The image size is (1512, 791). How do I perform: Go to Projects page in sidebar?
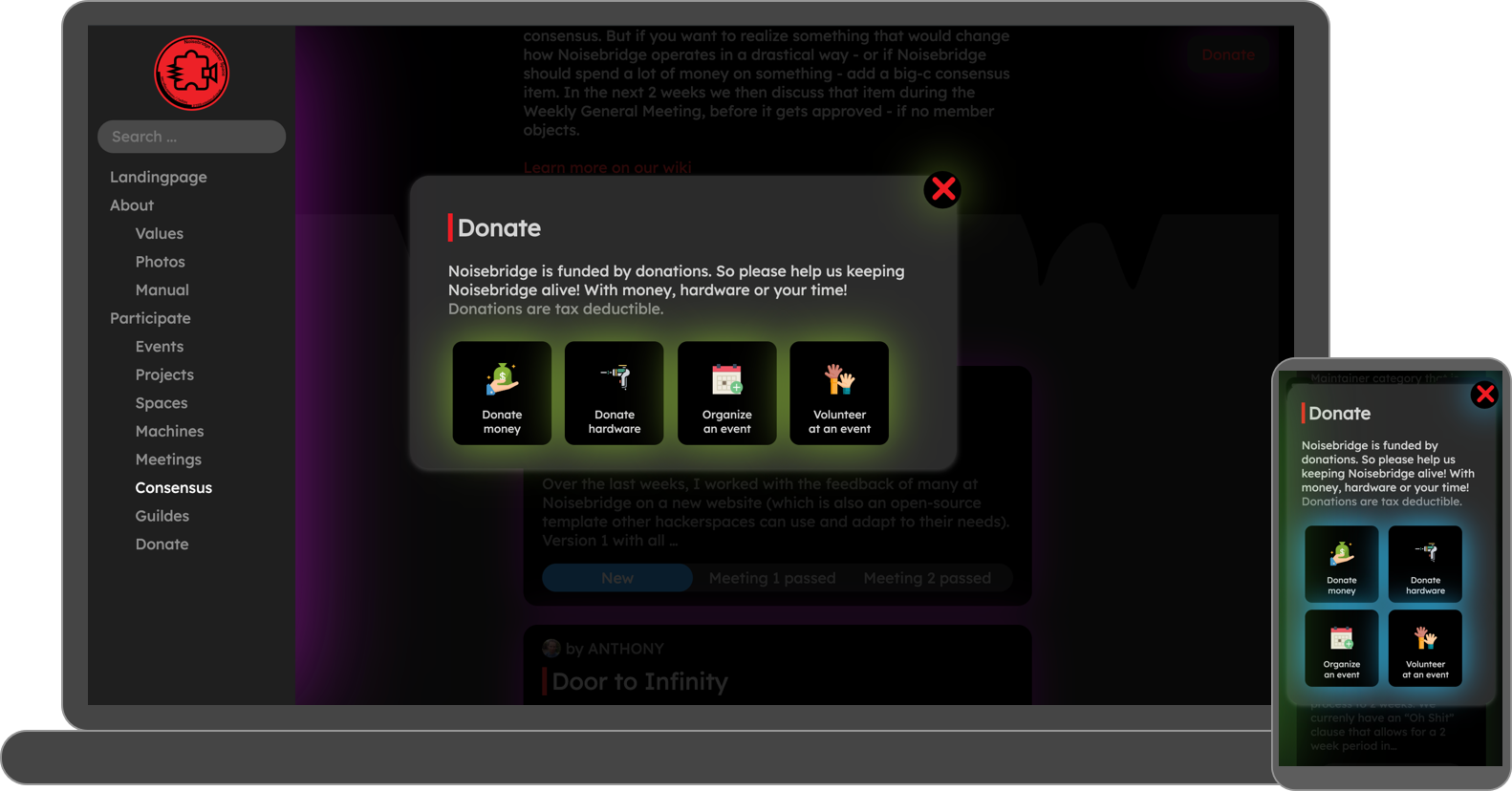click(x=164, y=374)
